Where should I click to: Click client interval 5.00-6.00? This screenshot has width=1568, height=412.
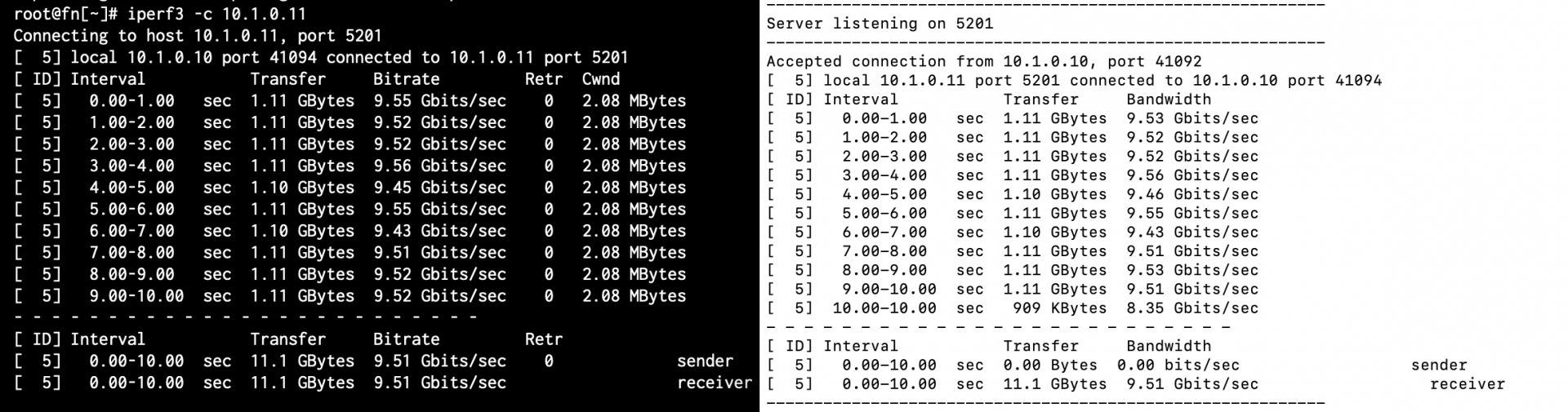131,209
